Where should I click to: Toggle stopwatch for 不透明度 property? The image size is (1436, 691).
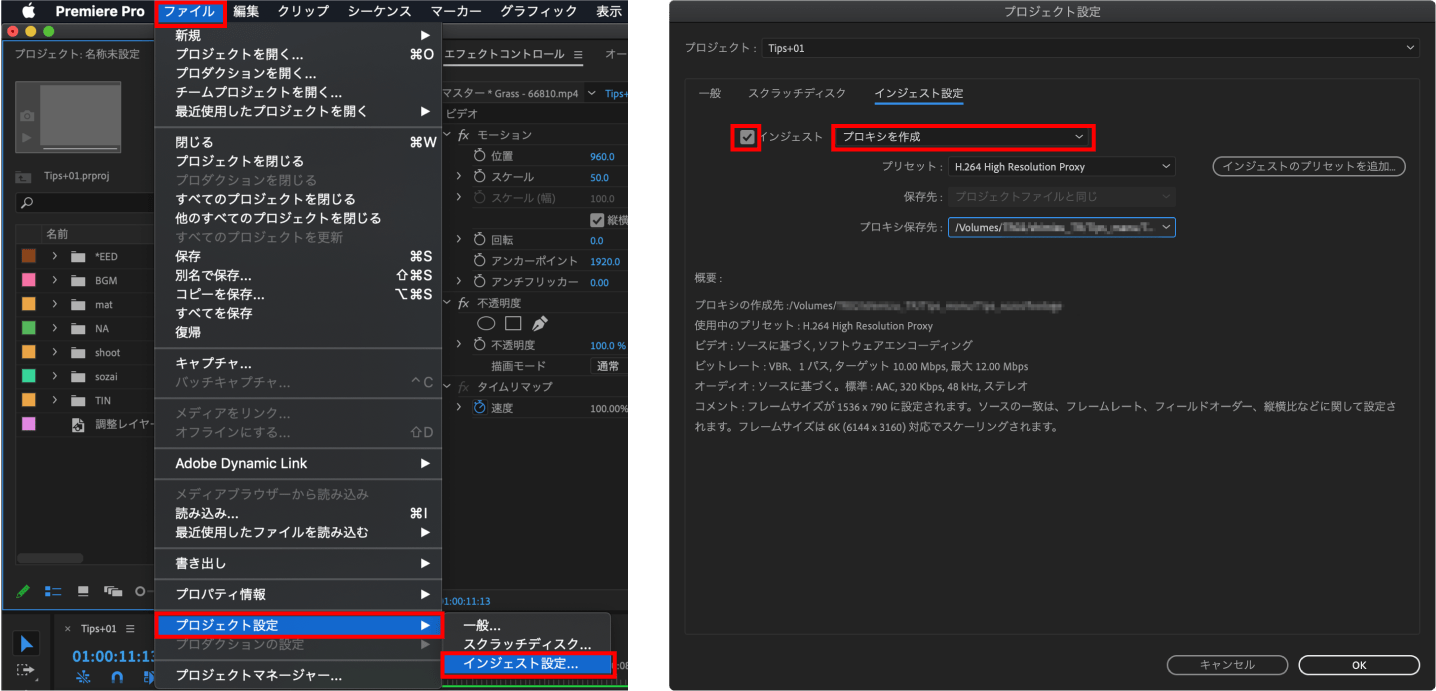pyautogui.click(x=479, y=345)
